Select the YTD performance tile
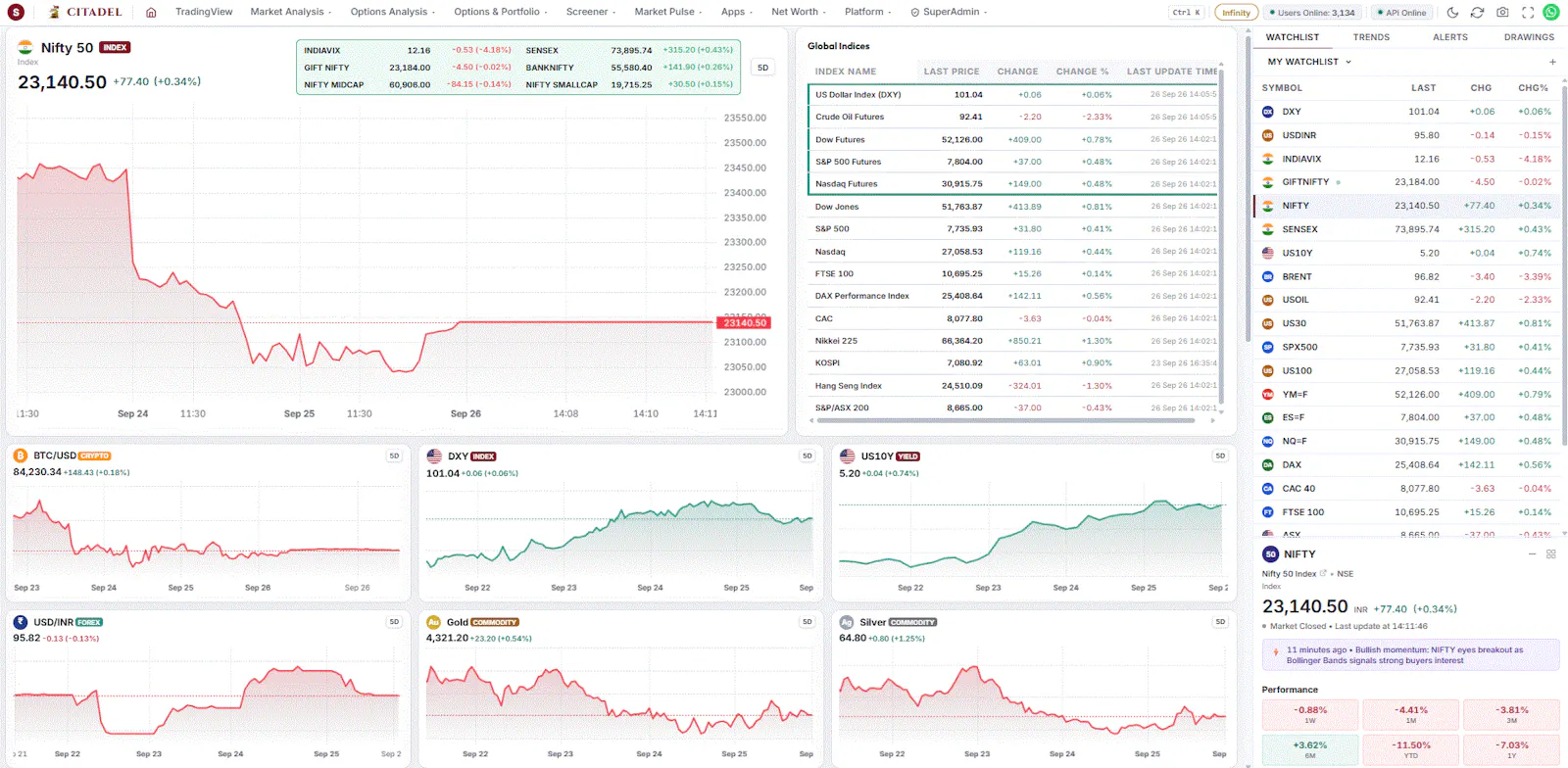The height and width of the screenshot is (768, 1568). pyautogui.click(x=1411, y=749)
